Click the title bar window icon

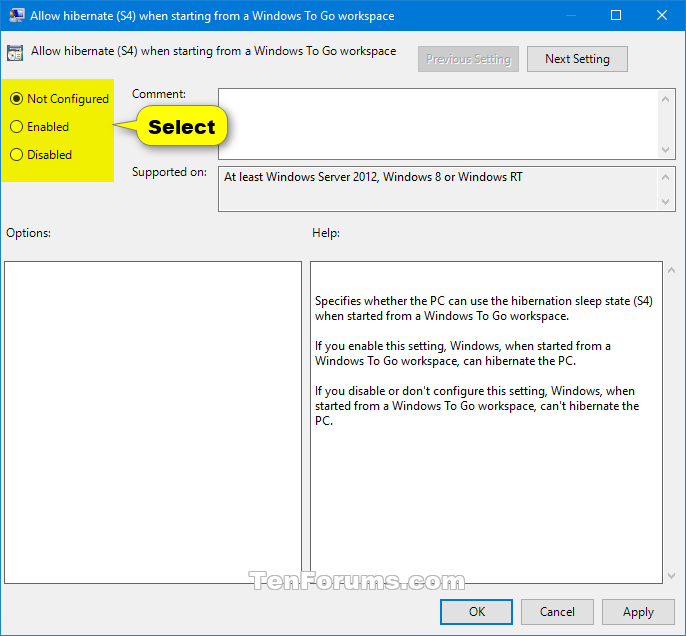(17, 15)
